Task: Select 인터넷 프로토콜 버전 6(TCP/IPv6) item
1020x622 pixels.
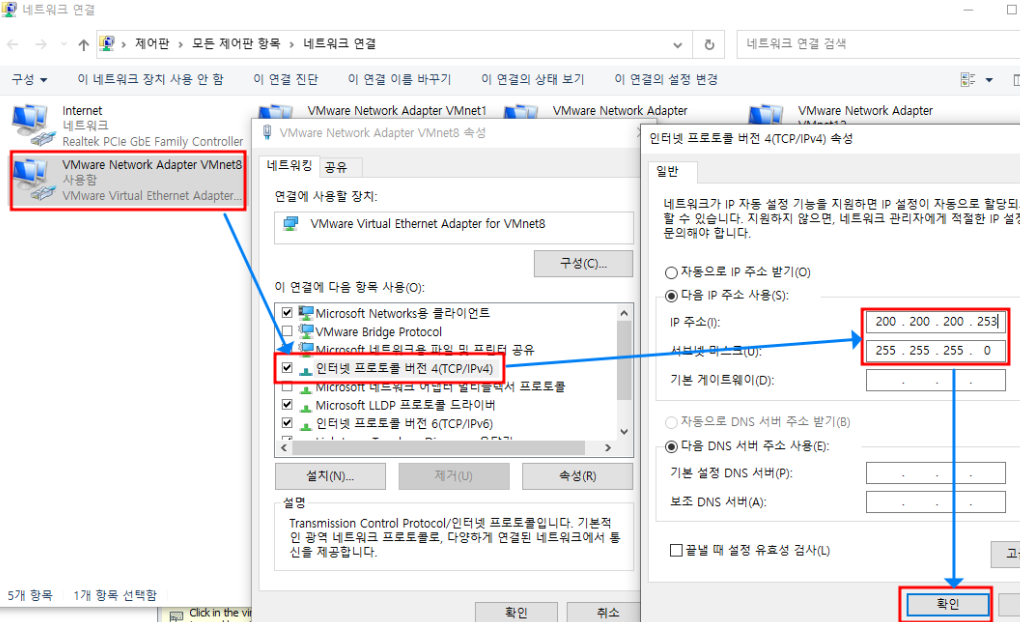Action: pyautogui.click(x=404, y=424)
